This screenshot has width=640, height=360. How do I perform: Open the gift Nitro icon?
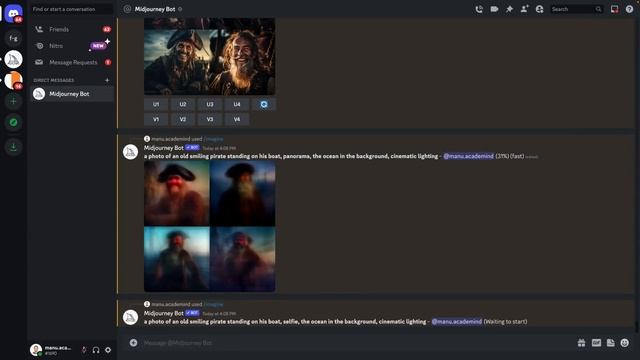(x=582, y=343)
